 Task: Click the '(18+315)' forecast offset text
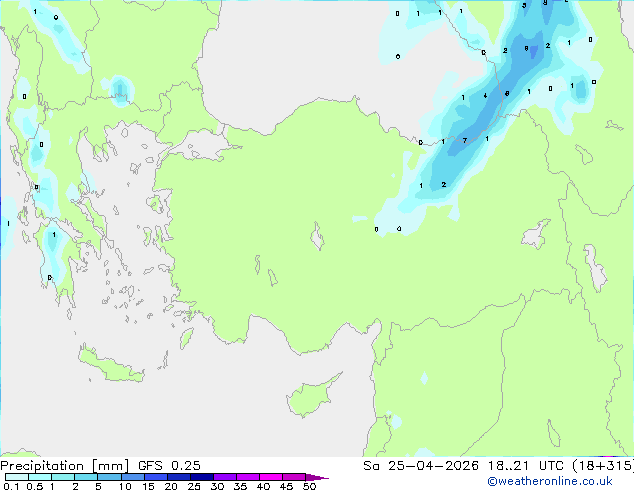pos(603,466)
